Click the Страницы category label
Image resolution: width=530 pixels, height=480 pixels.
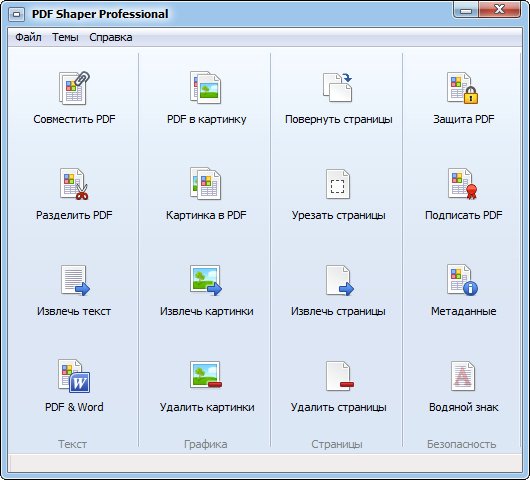click(x=337, y=444)
